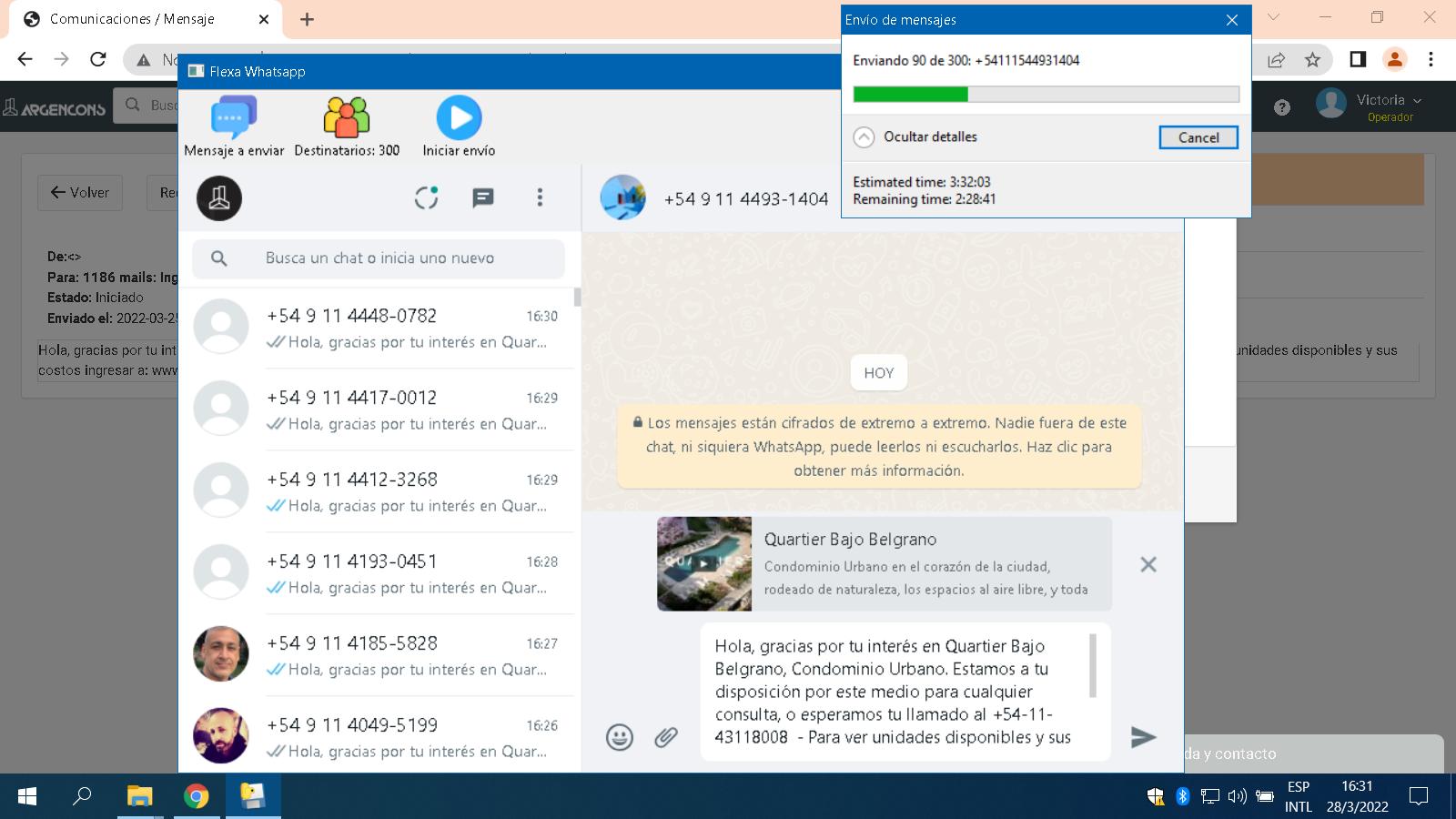The width and height of the screenshot is (1456, 819).
Task: Click the contact name +54 9 11 4493-1404 header
Action: coord(746,199)
